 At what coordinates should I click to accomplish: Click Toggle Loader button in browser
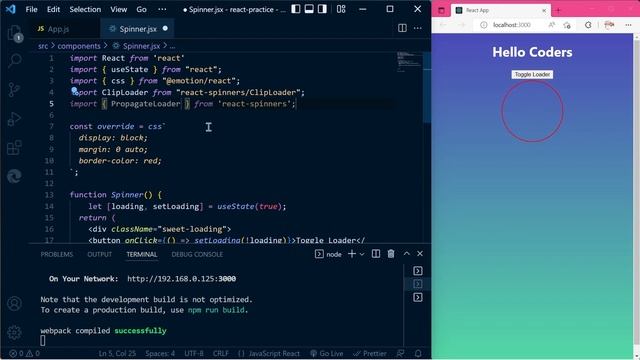[532, 74]
